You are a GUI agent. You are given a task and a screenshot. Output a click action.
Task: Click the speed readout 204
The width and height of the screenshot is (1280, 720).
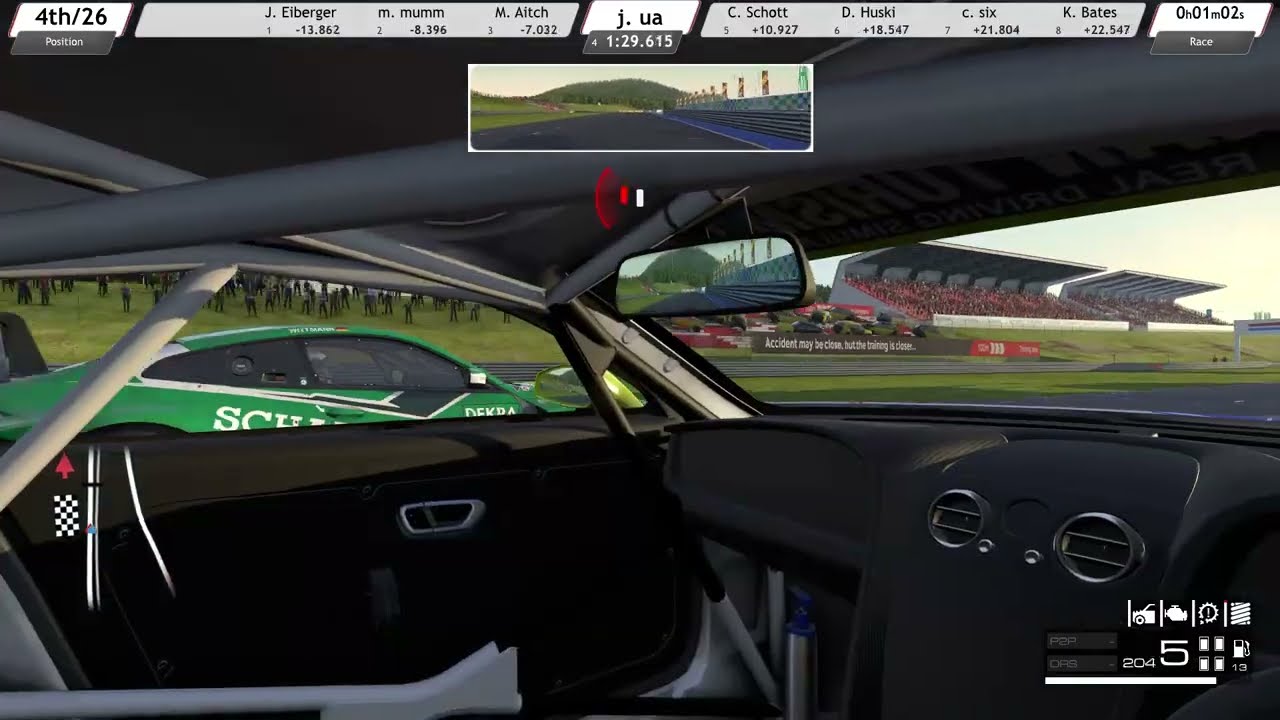click(1138, 662)
